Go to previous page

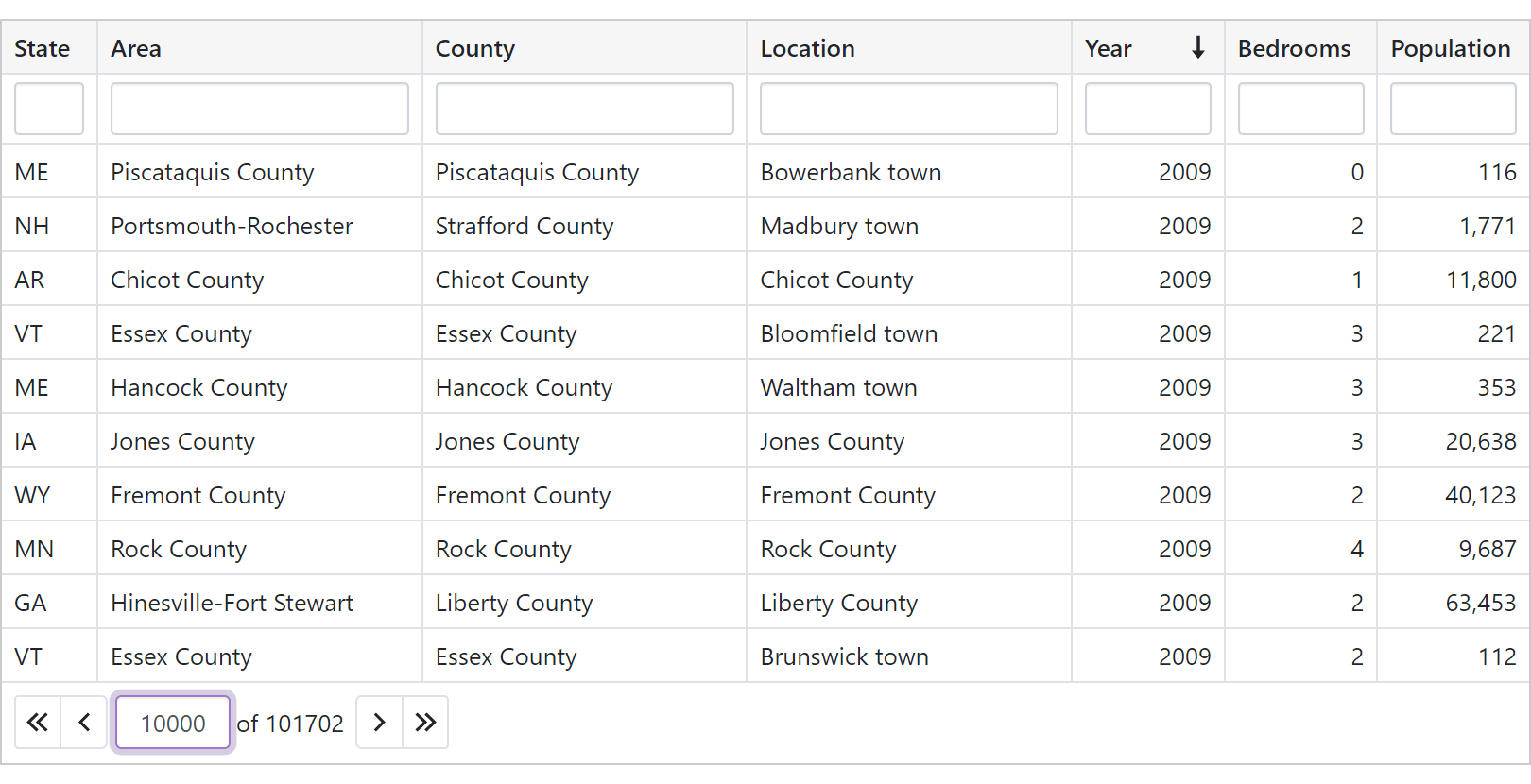click(x=84, y=723)
